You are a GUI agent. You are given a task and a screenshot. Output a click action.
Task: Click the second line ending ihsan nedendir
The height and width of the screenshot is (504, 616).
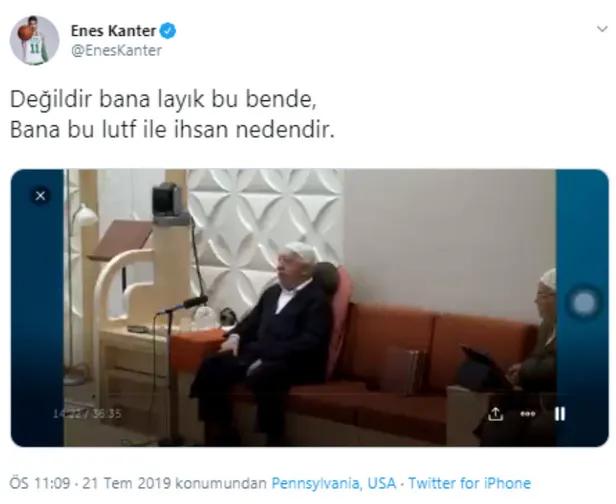pos(172,130)
